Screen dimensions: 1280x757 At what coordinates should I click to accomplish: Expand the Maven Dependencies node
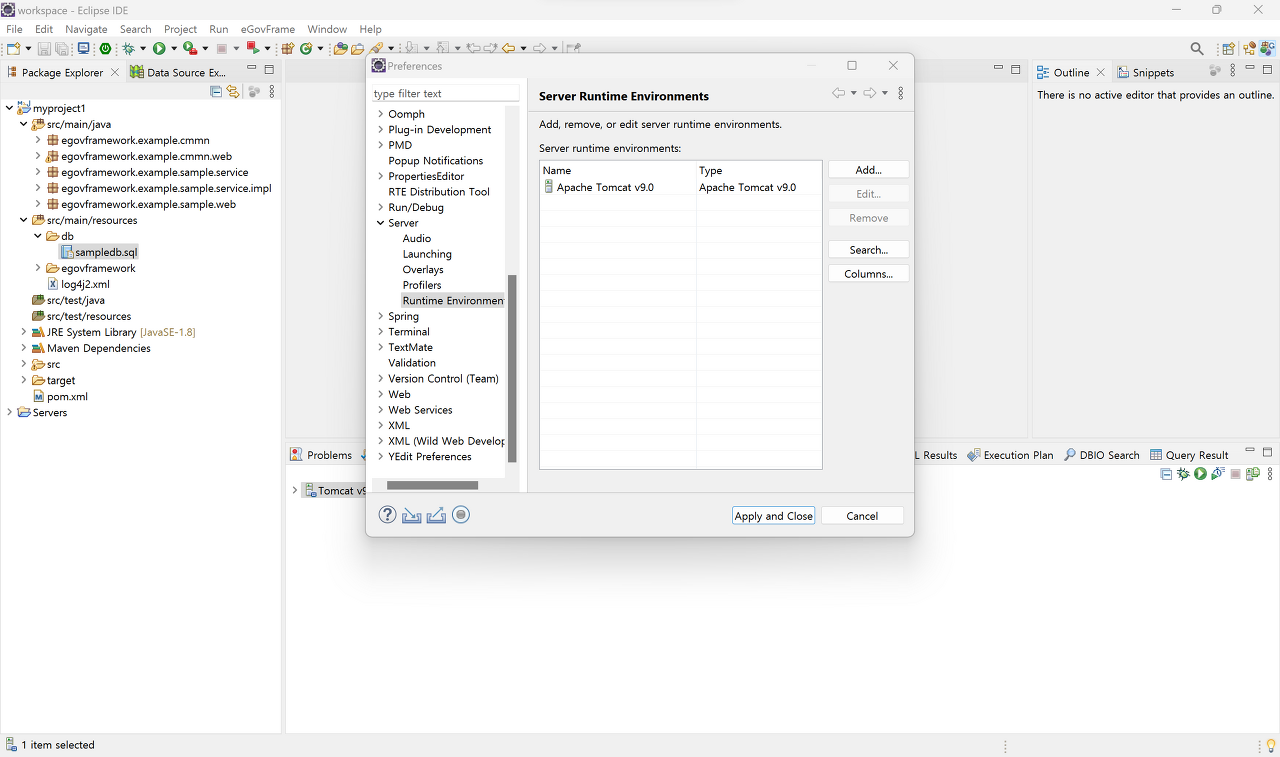click(24, 348)
